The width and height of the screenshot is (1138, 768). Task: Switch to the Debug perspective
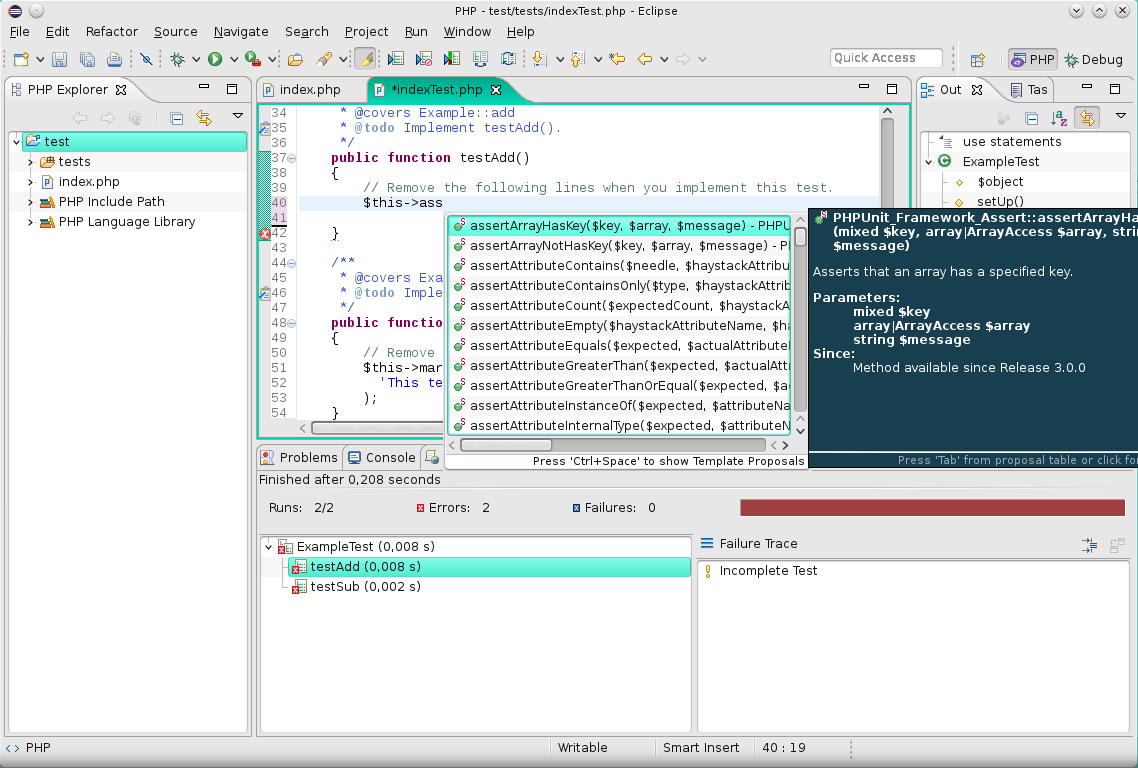pos(1093,59)
